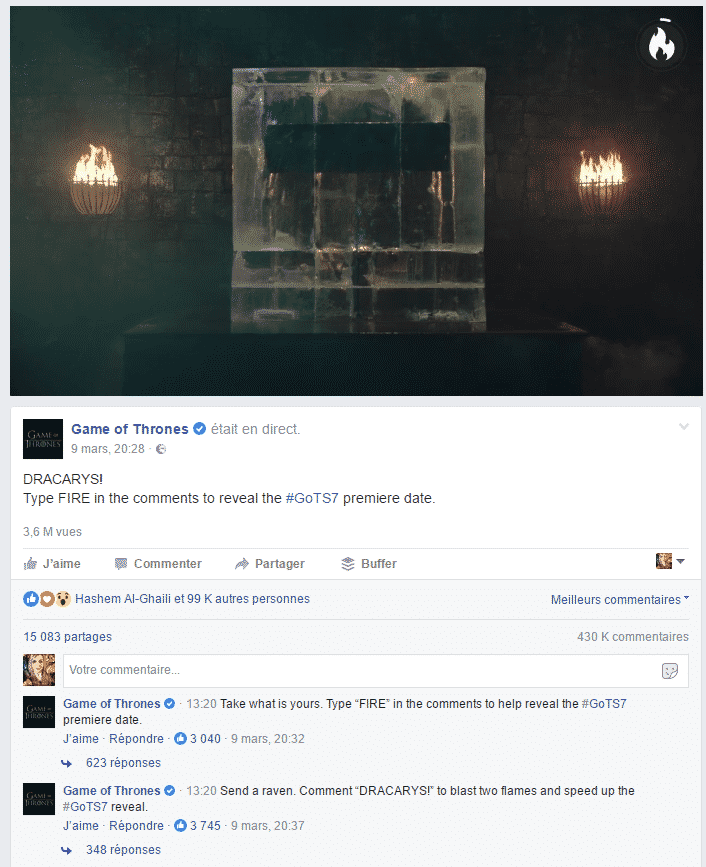706x867 pixels.
Task: Open the 15 083 partages link
Action: [67, 637]
